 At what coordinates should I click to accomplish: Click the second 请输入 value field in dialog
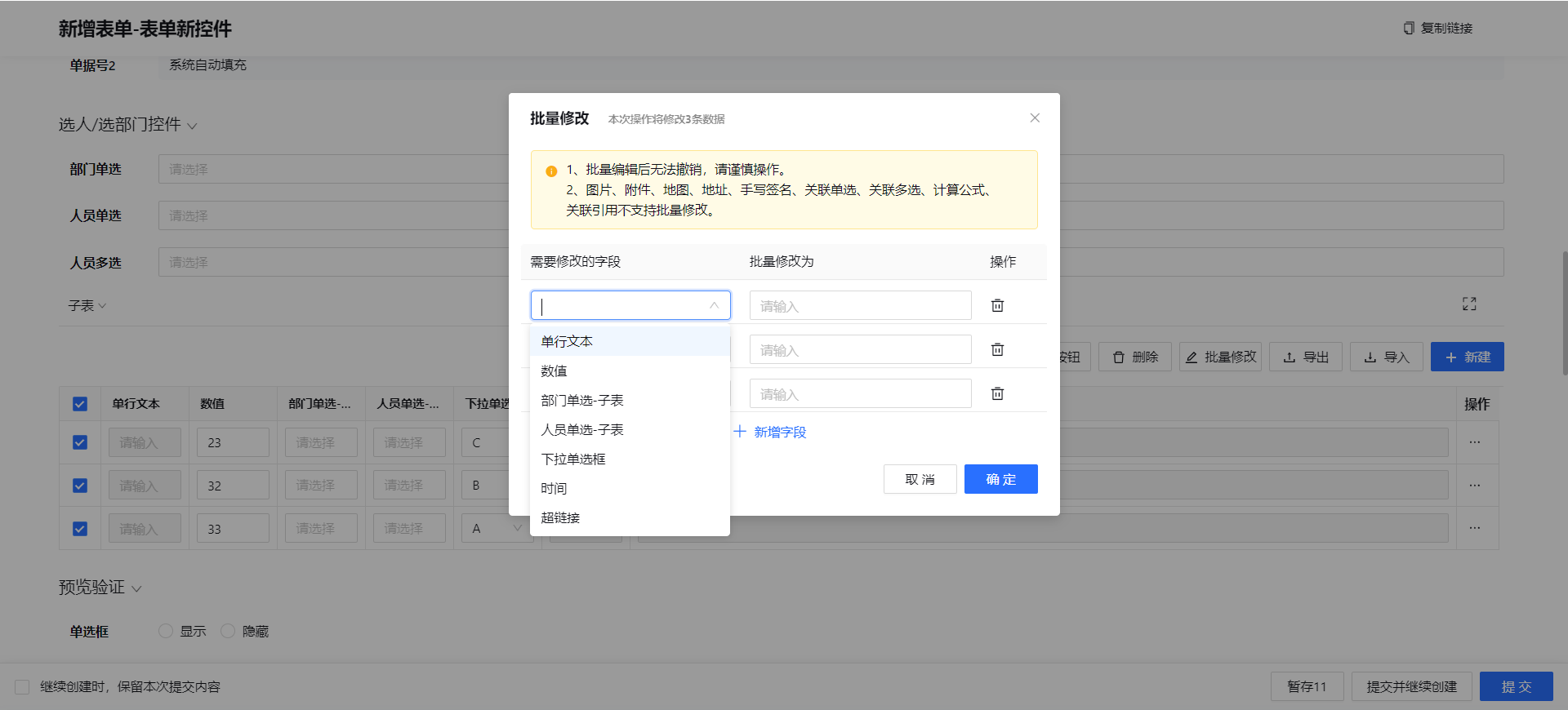[860, 349]
